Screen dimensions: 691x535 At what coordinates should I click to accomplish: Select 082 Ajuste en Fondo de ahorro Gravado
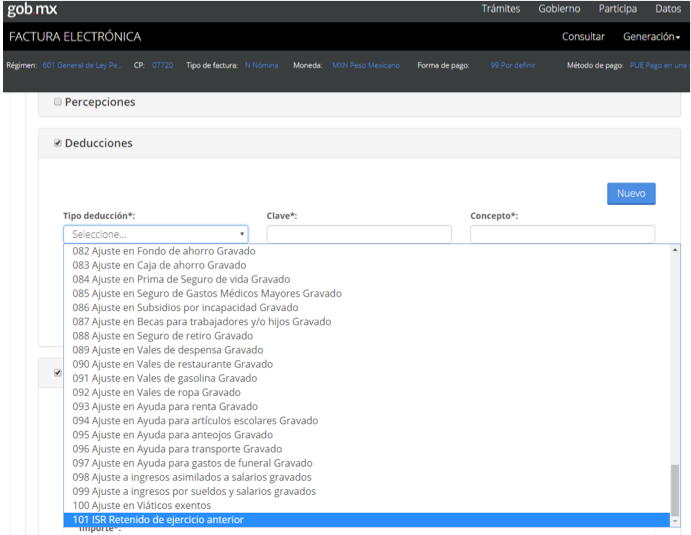367,251
